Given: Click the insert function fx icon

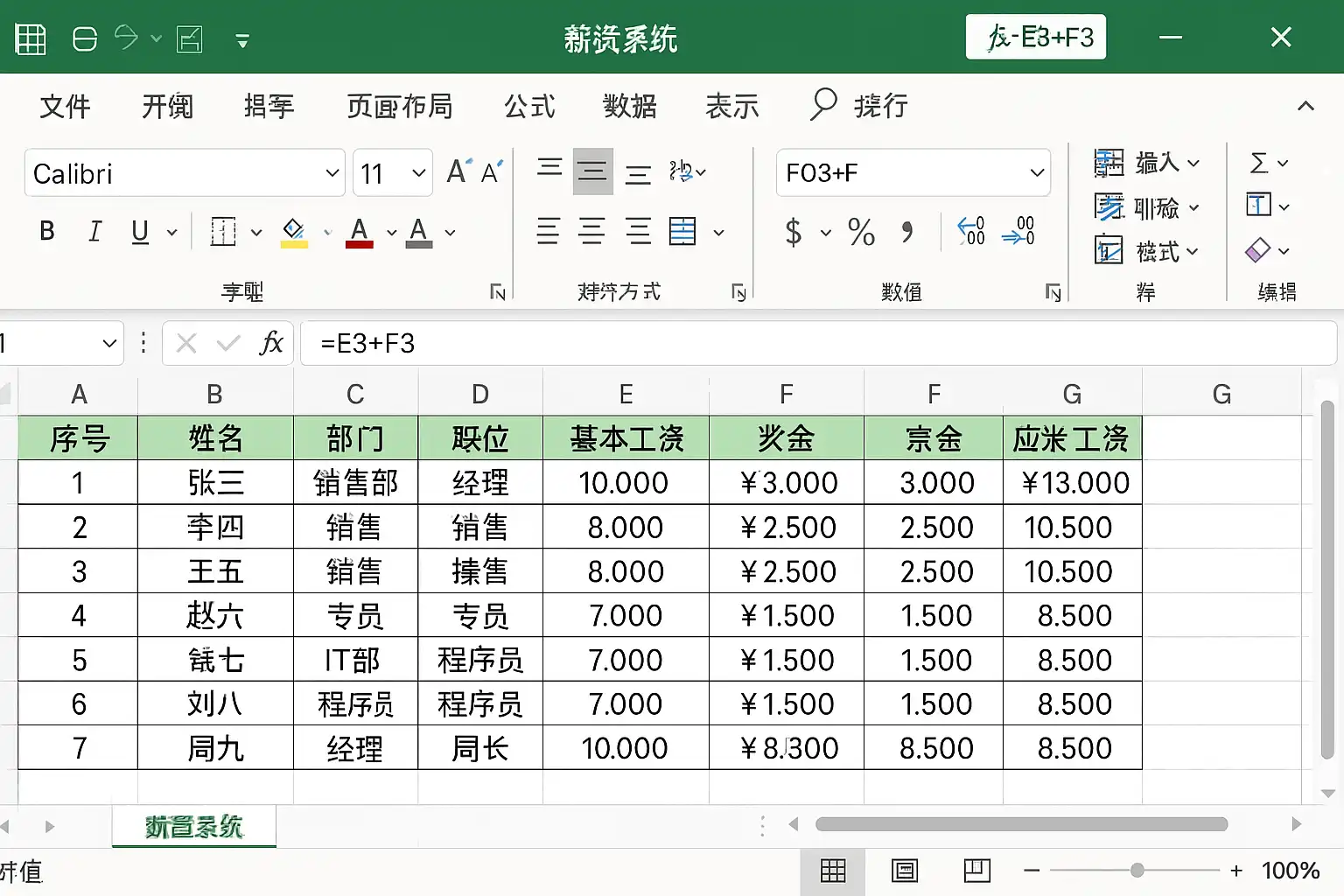Looking at the screenshot, I should point(271,343).
